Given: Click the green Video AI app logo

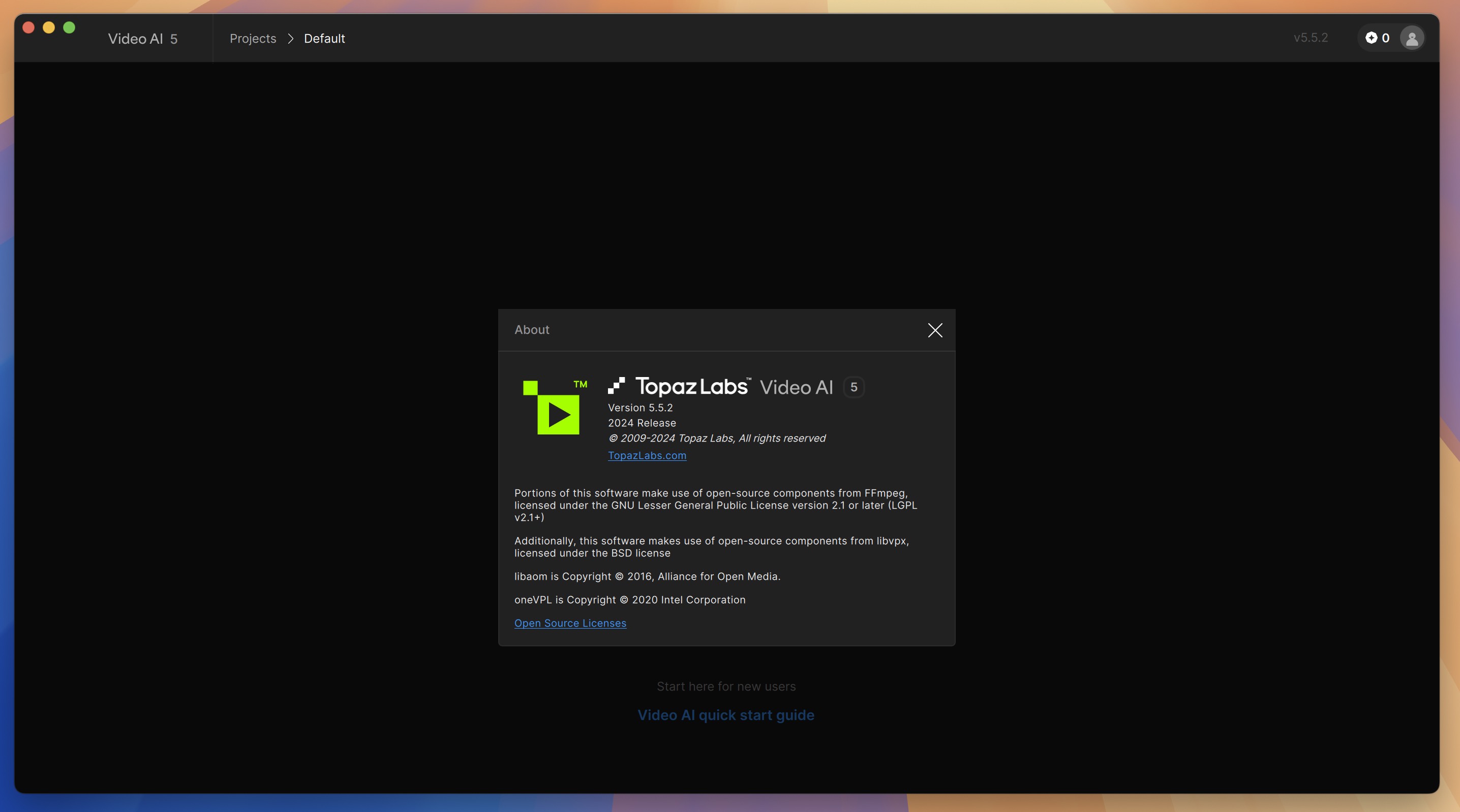Looking at the screenshot, I should (x=555, y=407).
